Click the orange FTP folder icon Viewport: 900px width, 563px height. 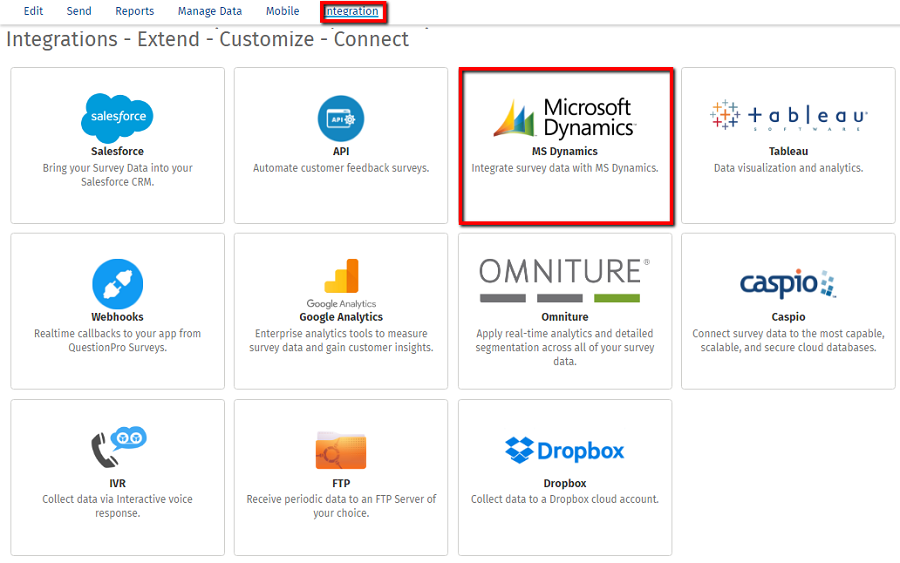coord(341,450)
